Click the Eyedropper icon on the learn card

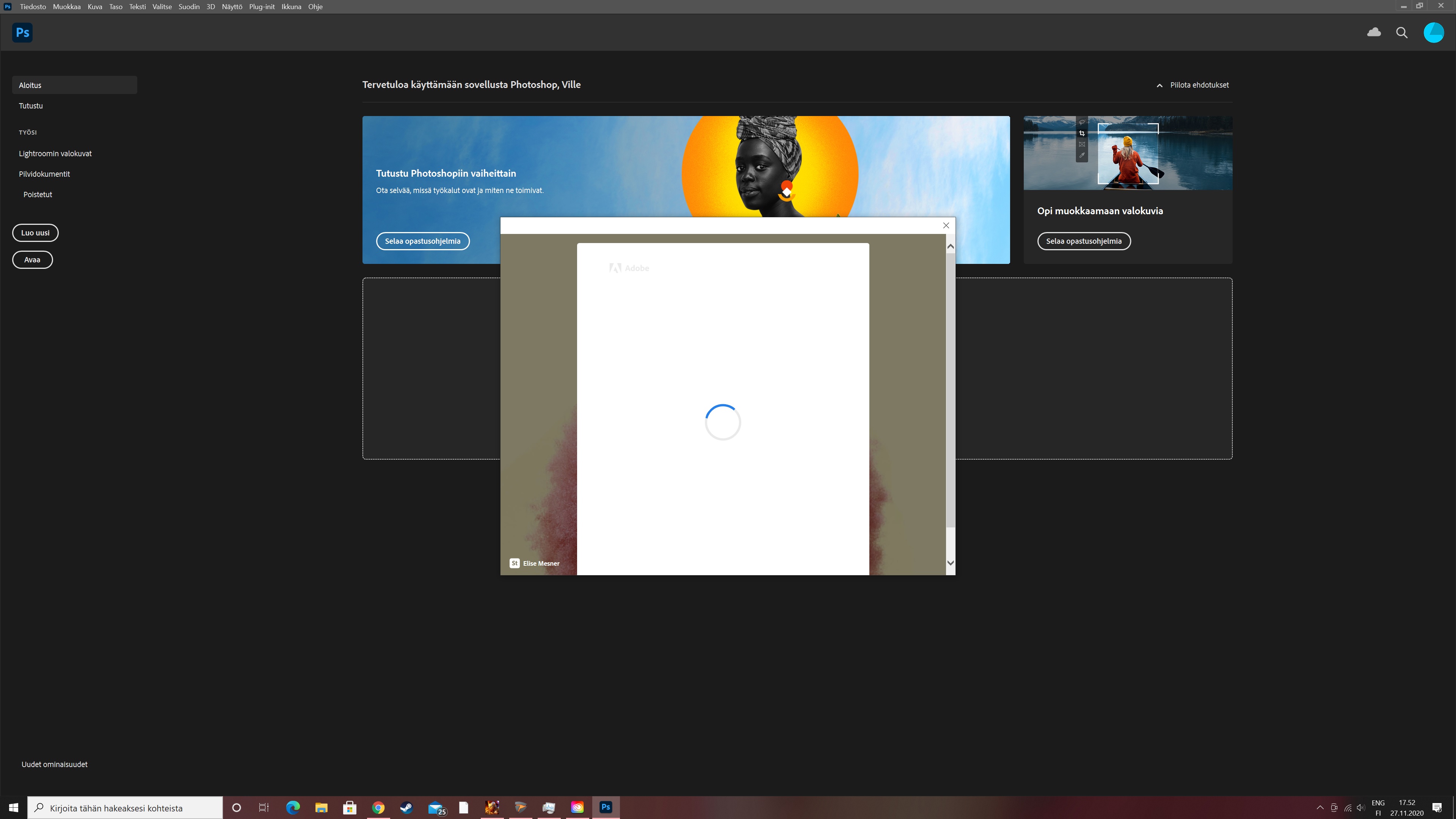pos(1083,155)
